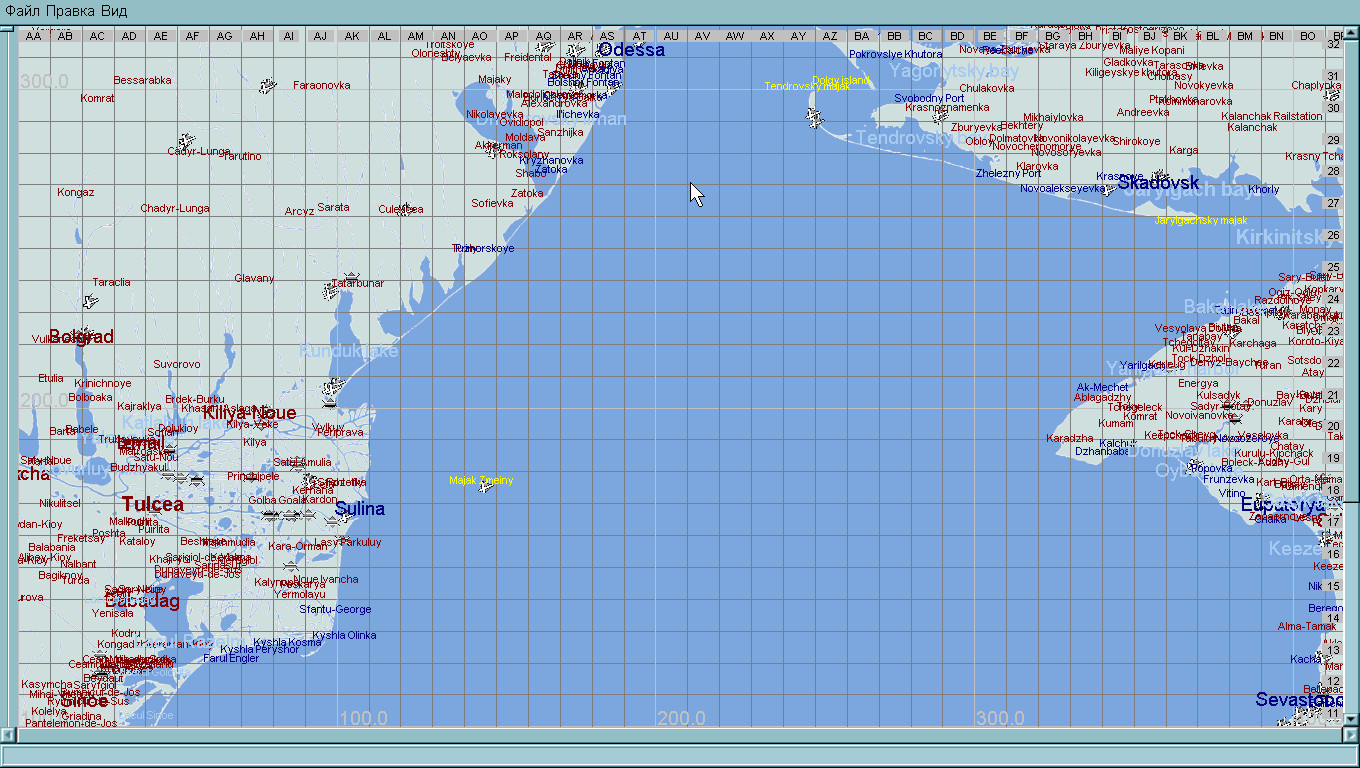This screenshot has height=768, width=1360.
Task: Click airfield icon below Taraclia
Action: pos(90,301)
